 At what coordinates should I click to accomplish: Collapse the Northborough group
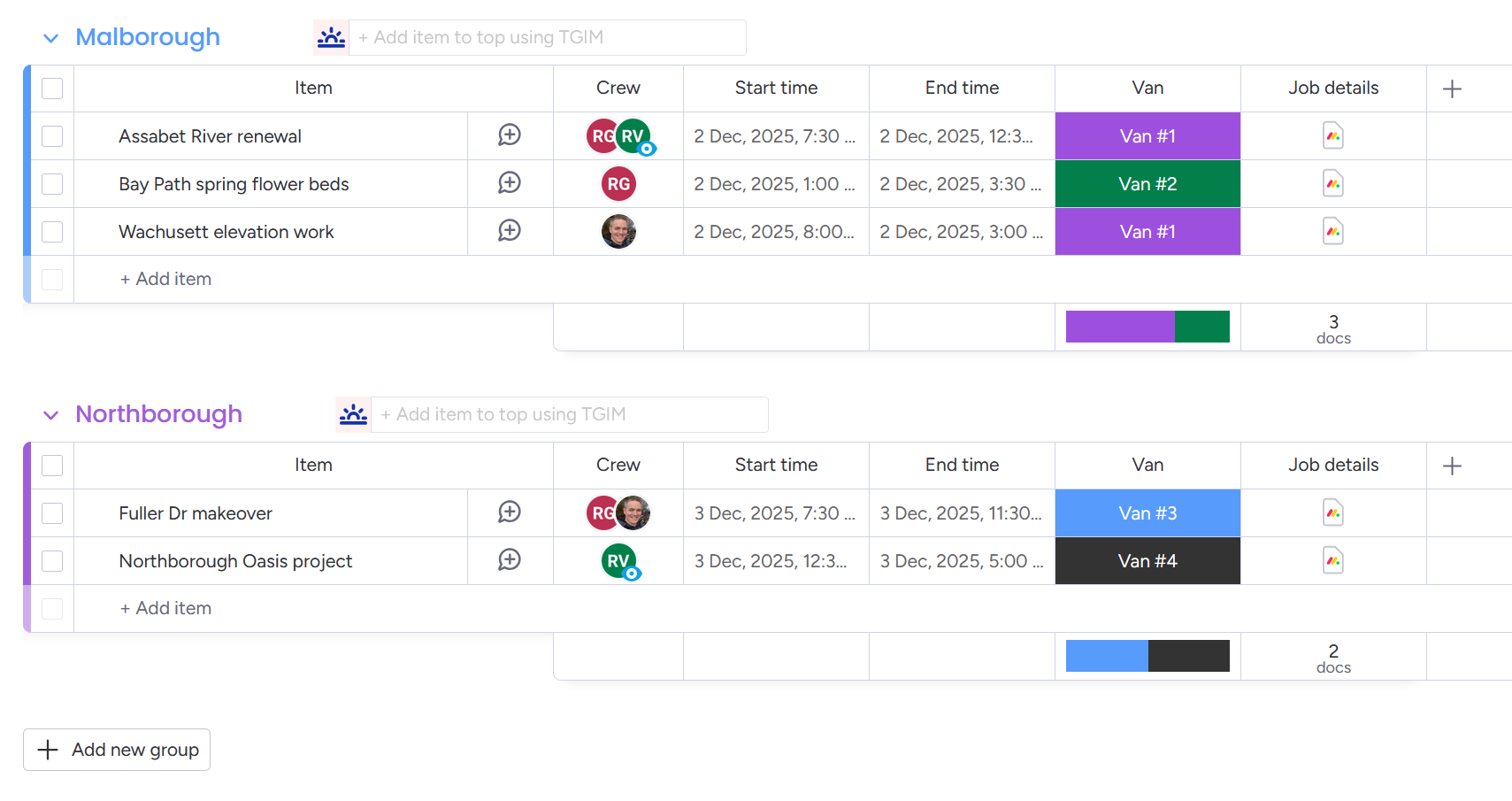51,415
